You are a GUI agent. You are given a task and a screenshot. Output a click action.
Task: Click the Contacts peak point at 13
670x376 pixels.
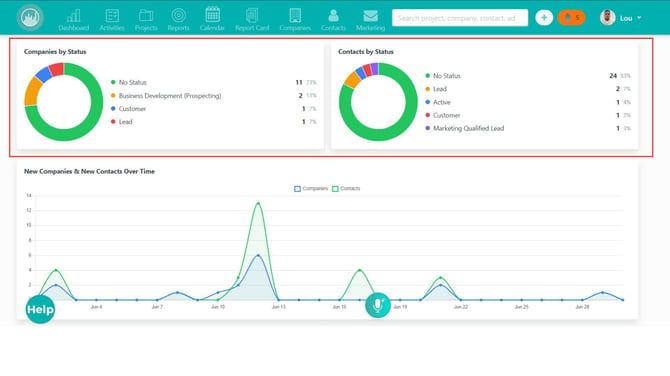click(258, 203)
